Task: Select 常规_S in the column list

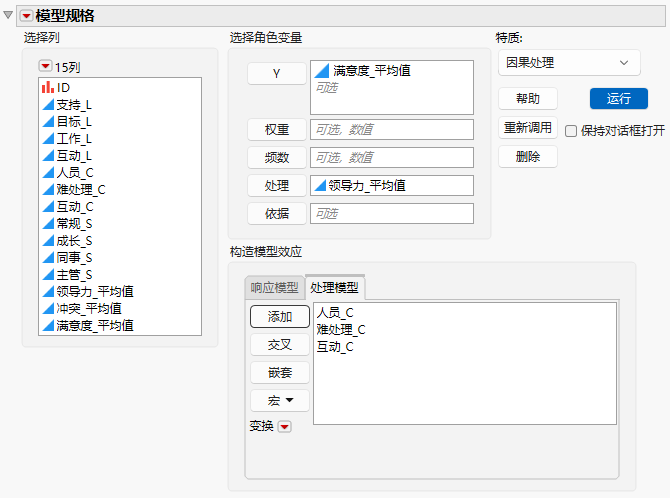Action: click(74, 224)
